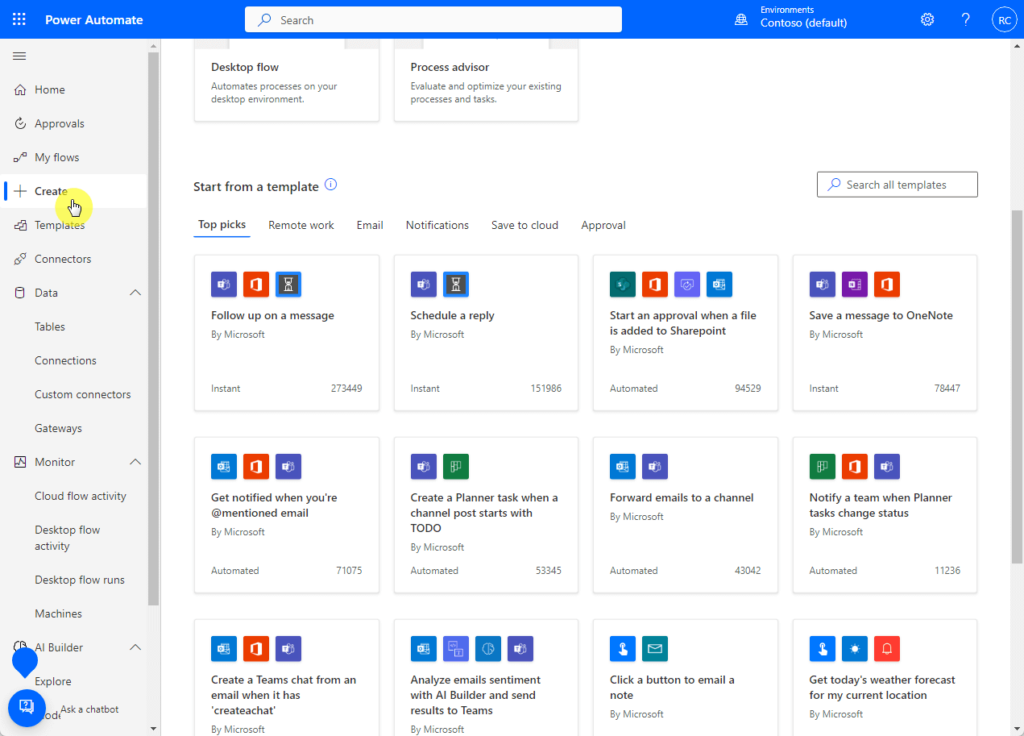Click the Monitor chart icon
Viewport: 1024px width, 736px height.
click(20, 462)
